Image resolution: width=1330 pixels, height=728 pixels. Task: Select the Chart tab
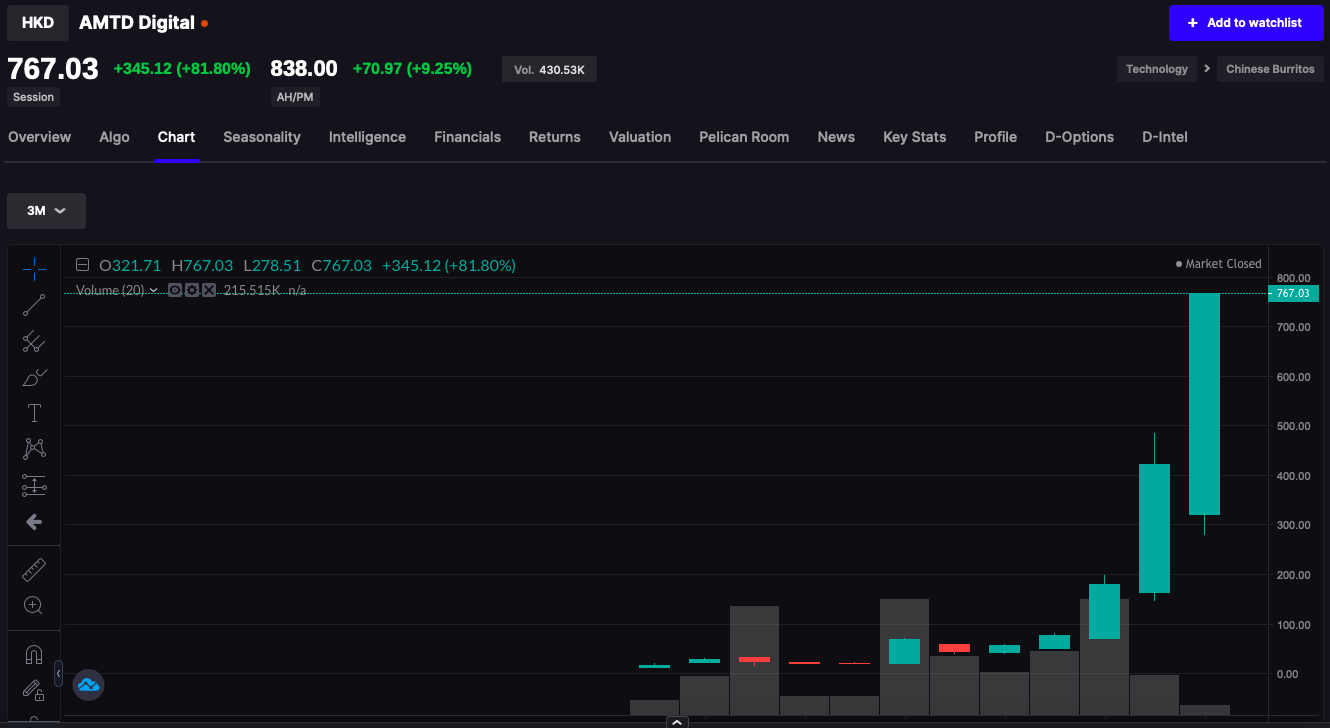coord(176,137)
